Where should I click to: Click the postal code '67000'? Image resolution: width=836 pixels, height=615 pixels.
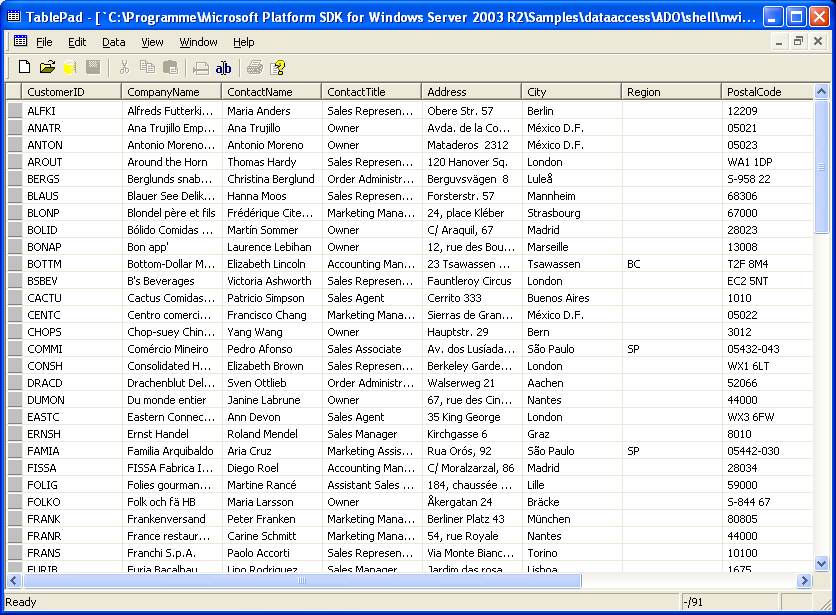click(742, 213)
